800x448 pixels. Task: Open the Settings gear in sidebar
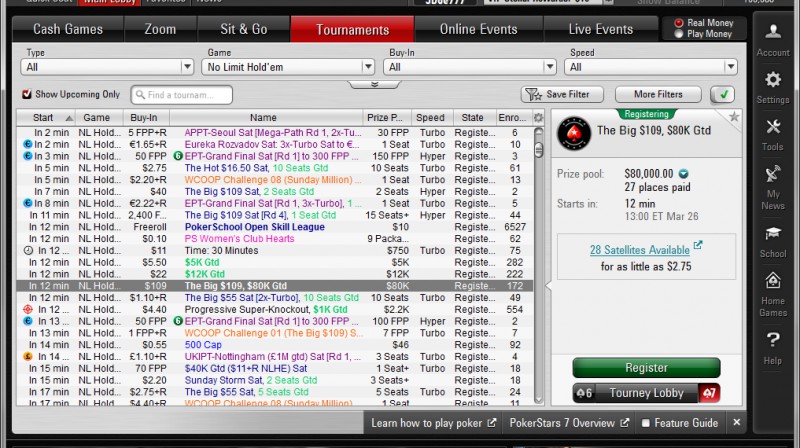point(773,80)
